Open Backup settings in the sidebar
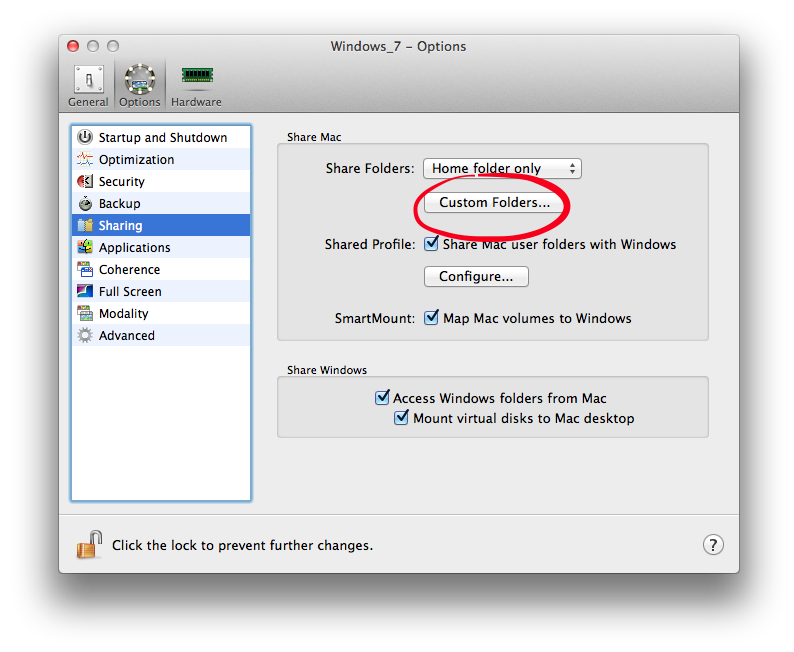794x652 pixels. [x=161, y=203]
